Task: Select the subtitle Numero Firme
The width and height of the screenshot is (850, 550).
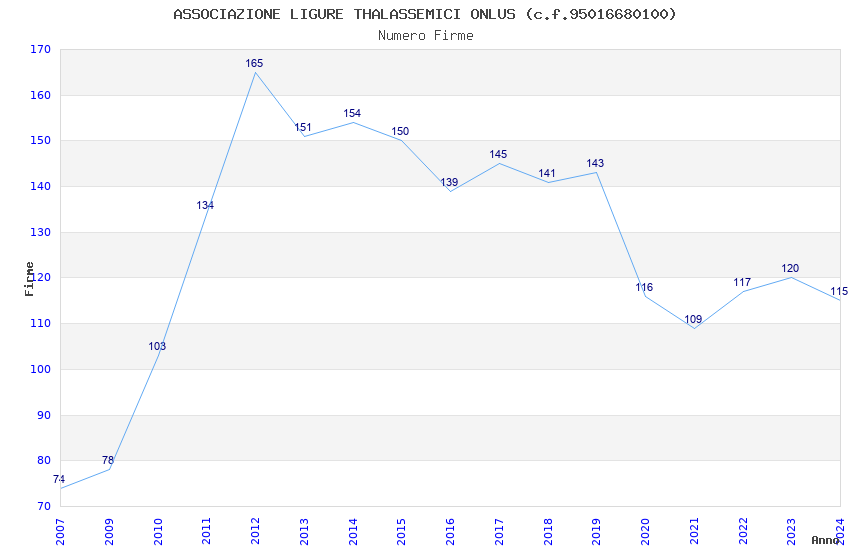Action: 426,36
